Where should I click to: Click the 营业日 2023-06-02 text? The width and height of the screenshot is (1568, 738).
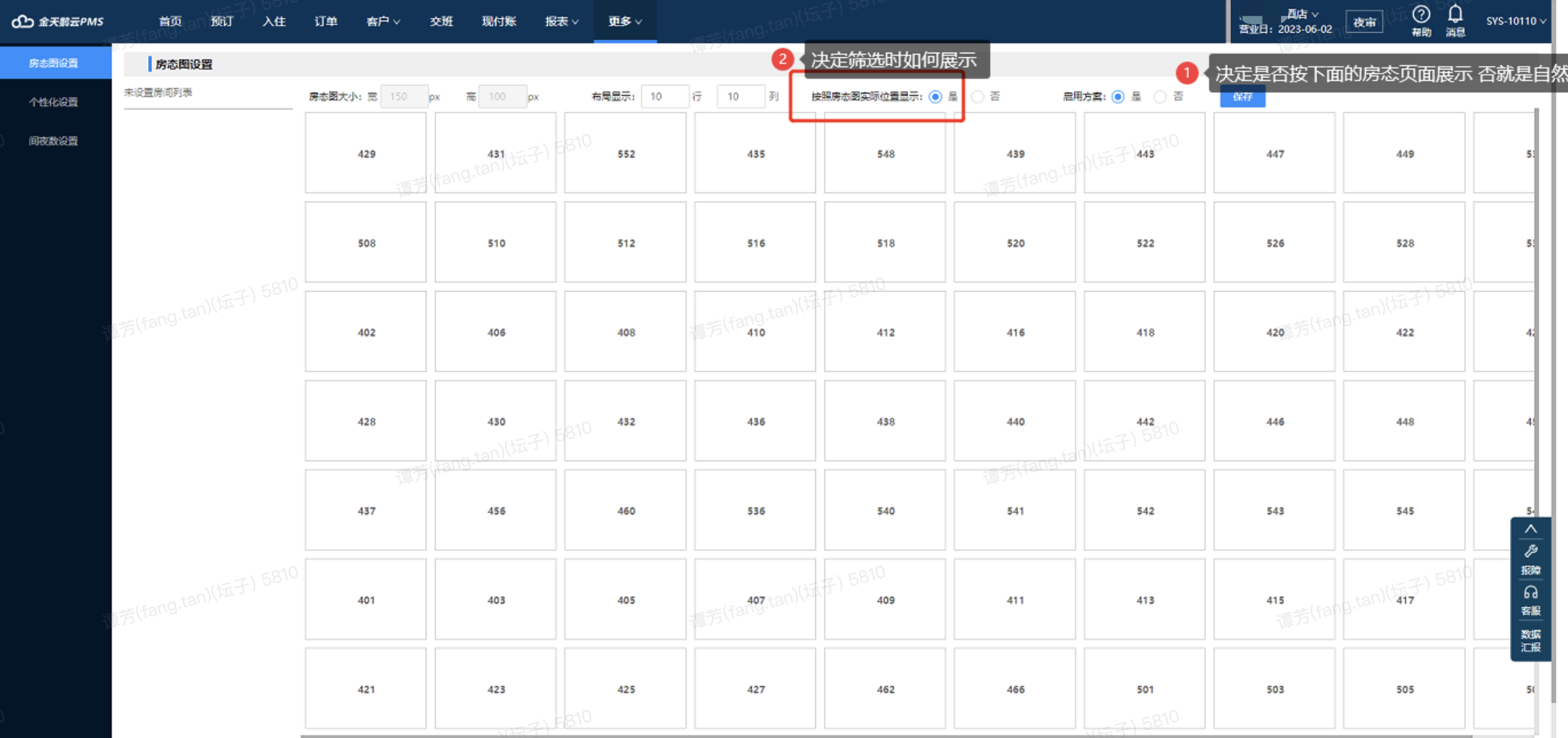tap(1285, 29)
